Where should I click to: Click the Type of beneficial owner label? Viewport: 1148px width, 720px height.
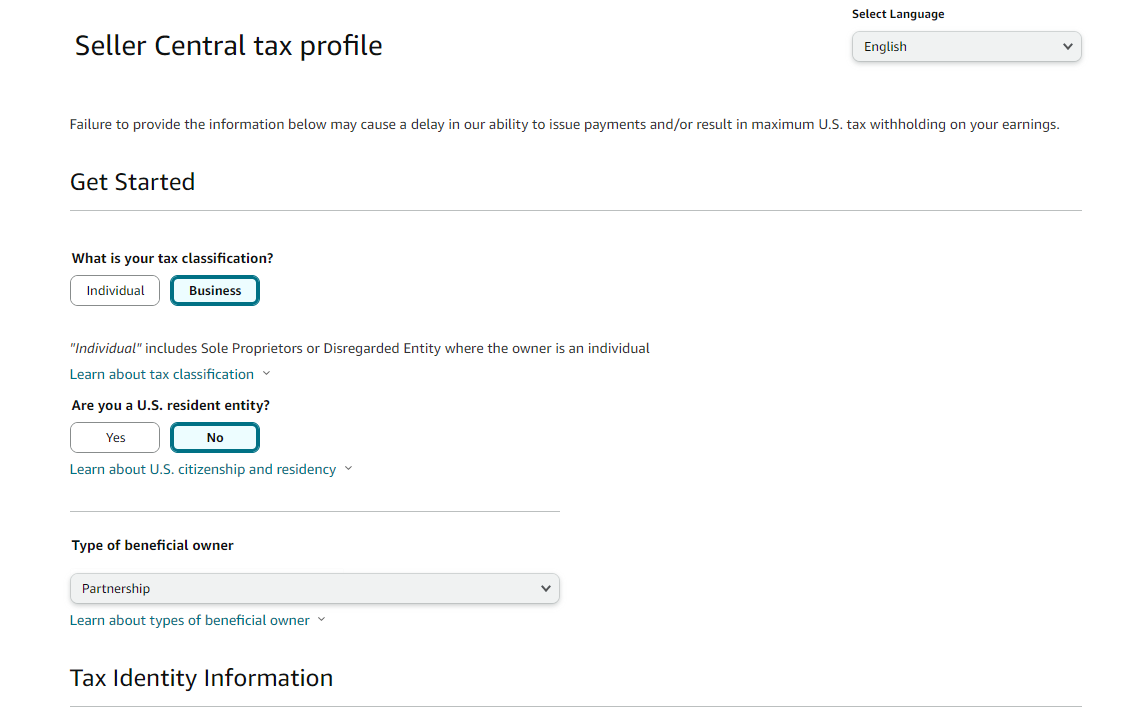[x=152, y=546]
